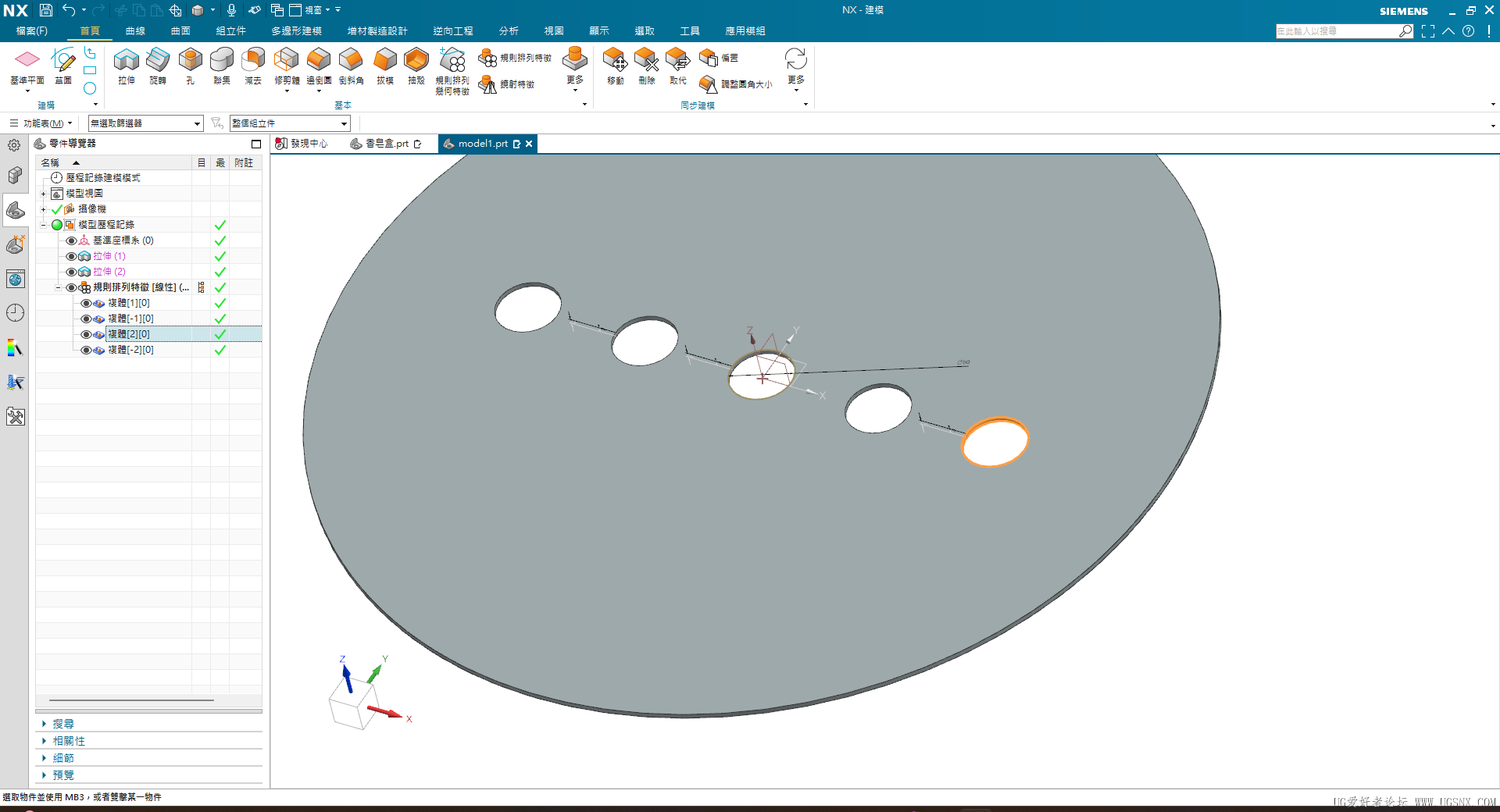Open the 草圖 sketch tool
This screenshot has width=1500, height=812.
pyautogui.click(x=63, y=66)
